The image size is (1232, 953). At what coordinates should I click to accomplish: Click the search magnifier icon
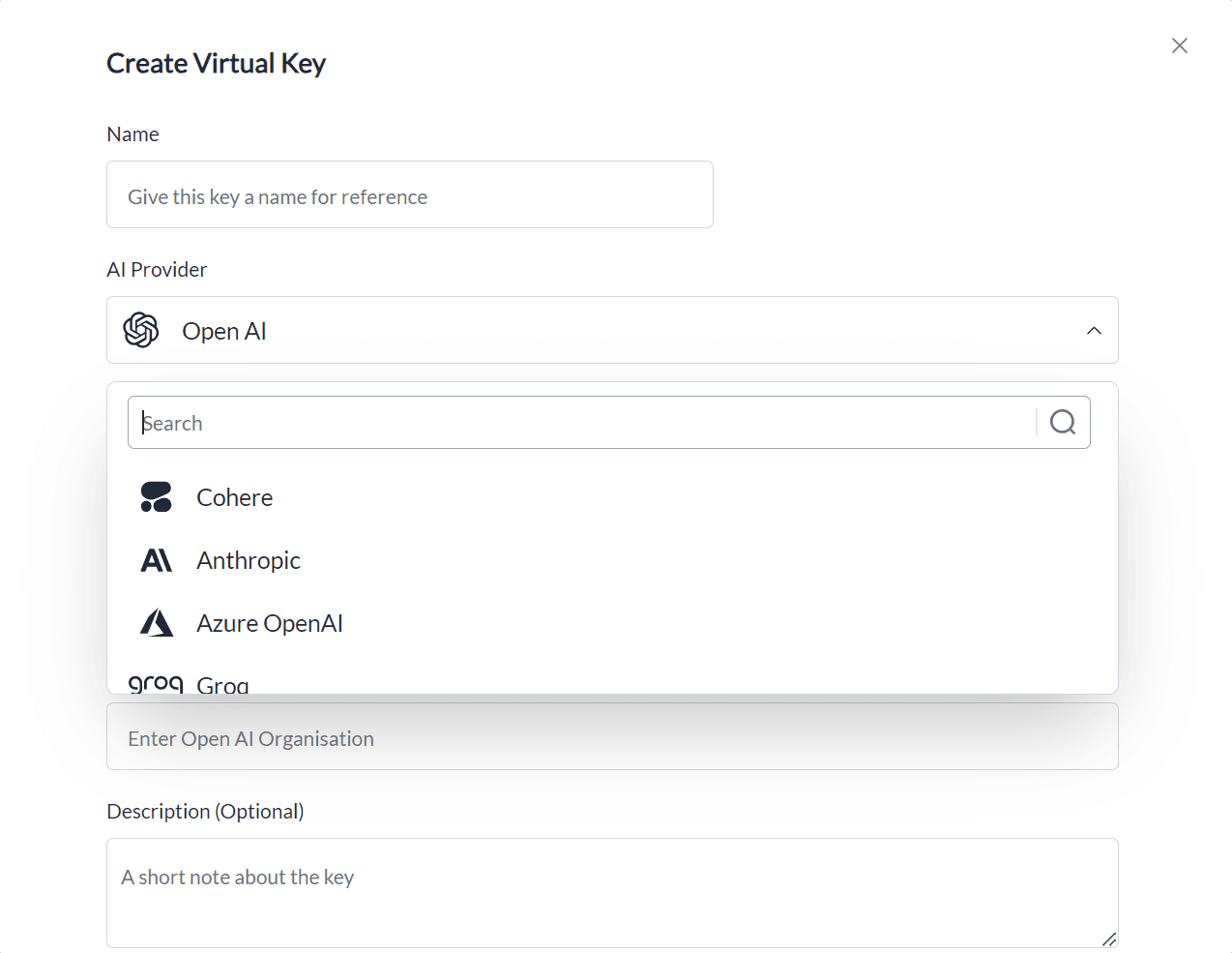coord(1063,422)
